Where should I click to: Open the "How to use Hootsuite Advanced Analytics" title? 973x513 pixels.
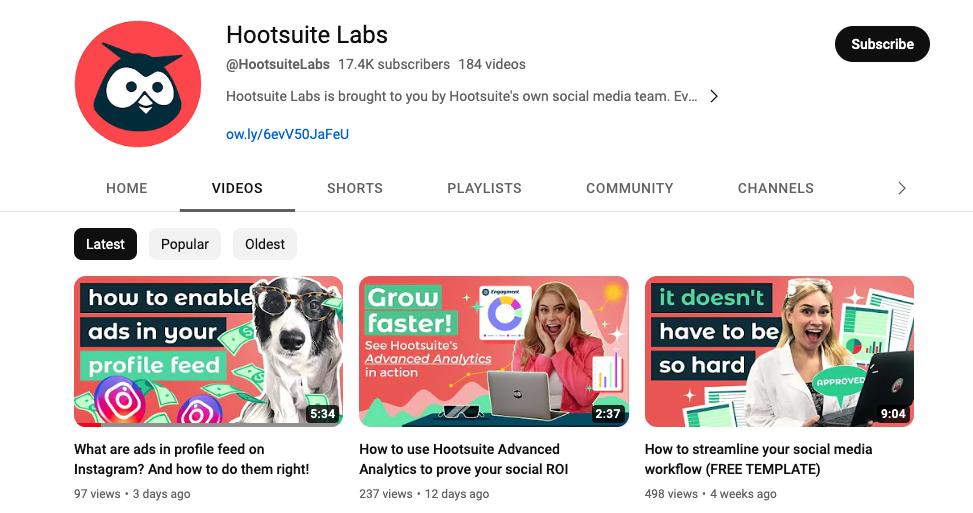[x=465, y=459]
